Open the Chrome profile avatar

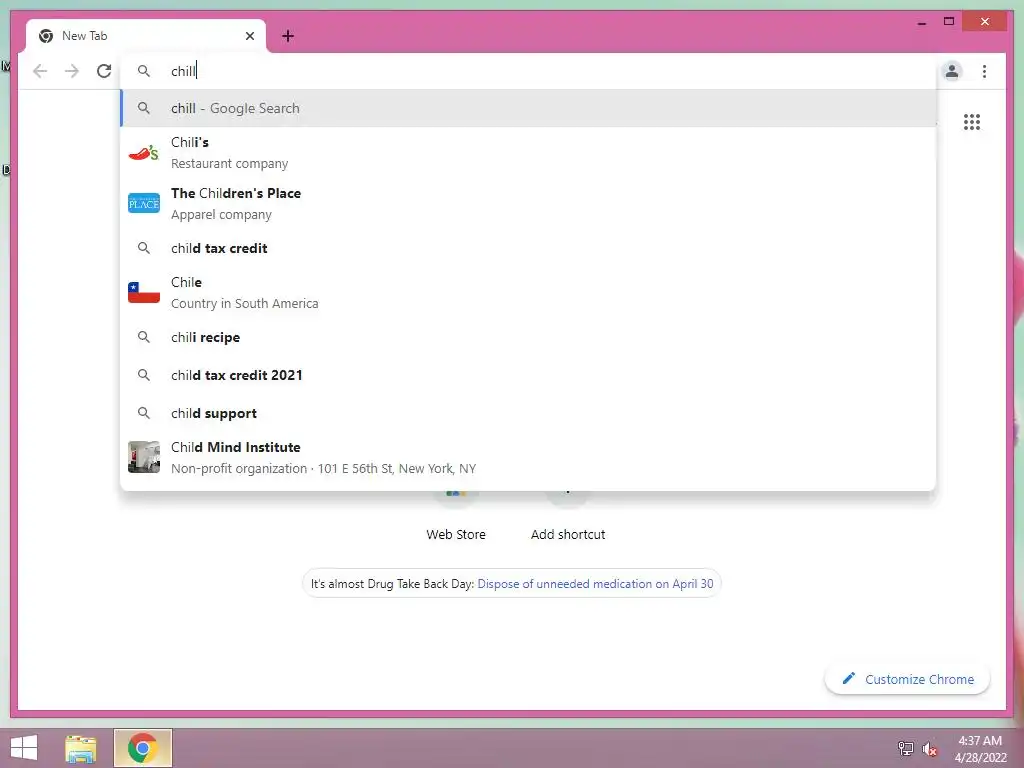coord(952,71)
